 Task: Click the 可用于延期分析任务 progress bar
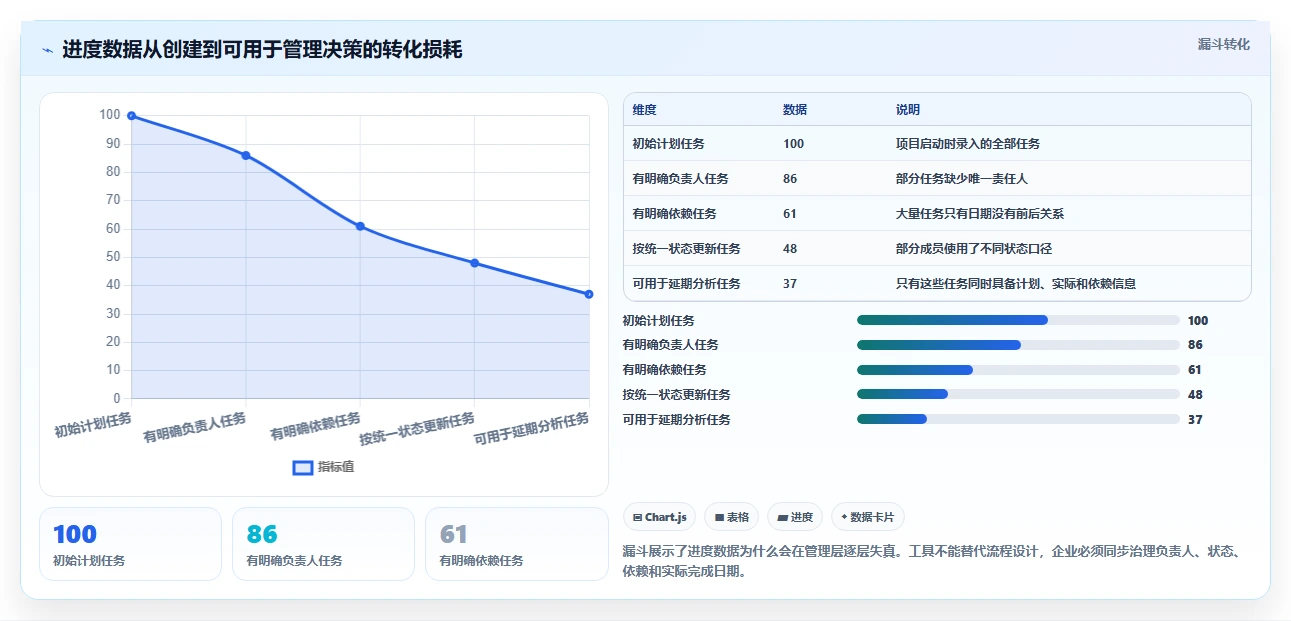point(1018,419)
